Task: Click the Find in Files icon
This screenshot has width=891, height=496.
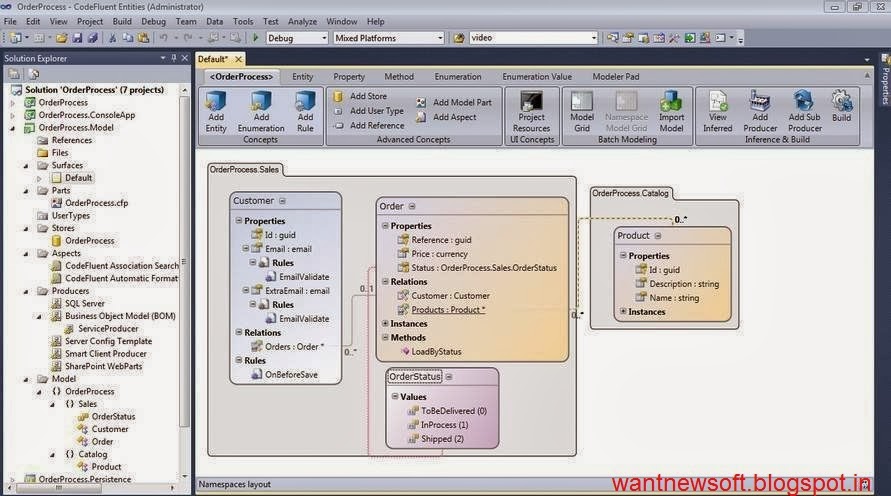Action: [x=459, y=38]
